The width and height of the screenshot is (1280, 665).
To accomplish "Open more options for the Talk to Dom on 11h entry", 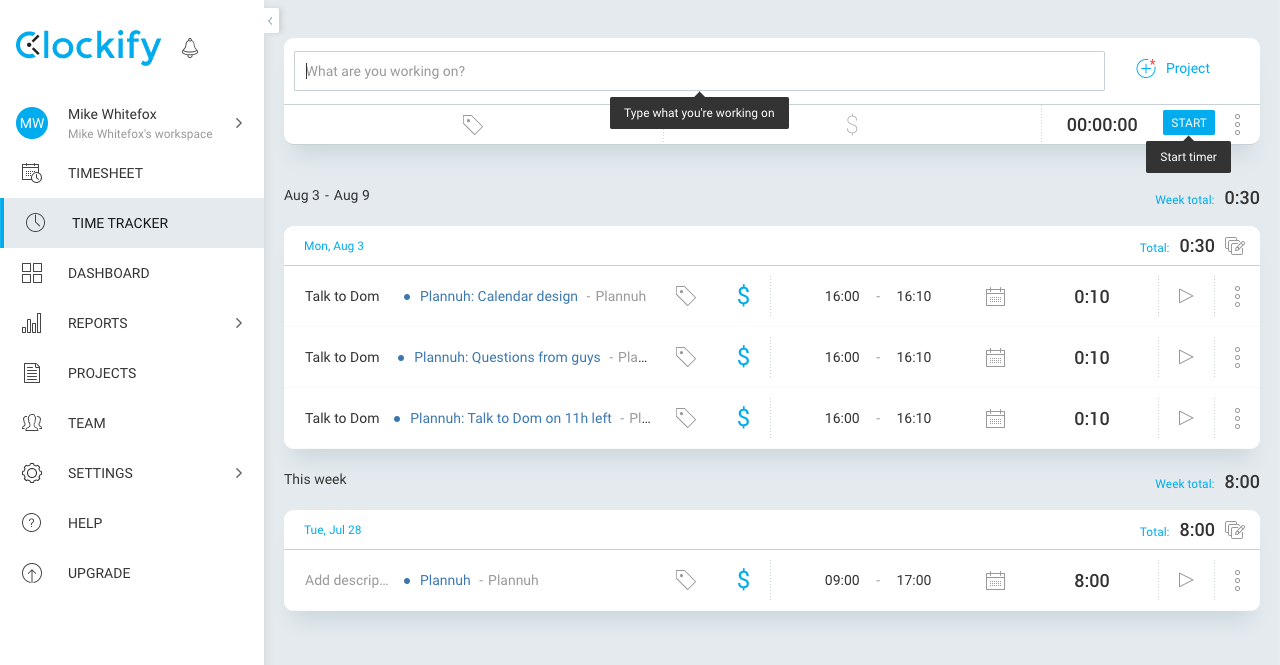I will point(1237,418).
